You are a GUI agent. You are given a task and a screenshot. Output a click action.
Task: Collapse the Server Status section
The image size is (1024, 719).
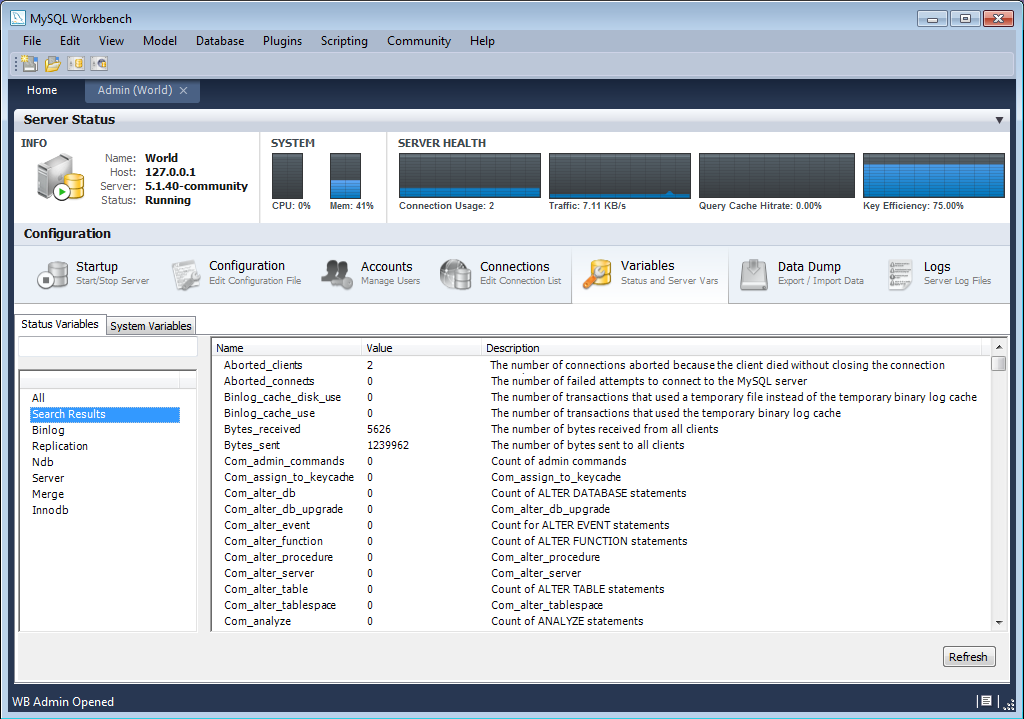[1000, 119]
